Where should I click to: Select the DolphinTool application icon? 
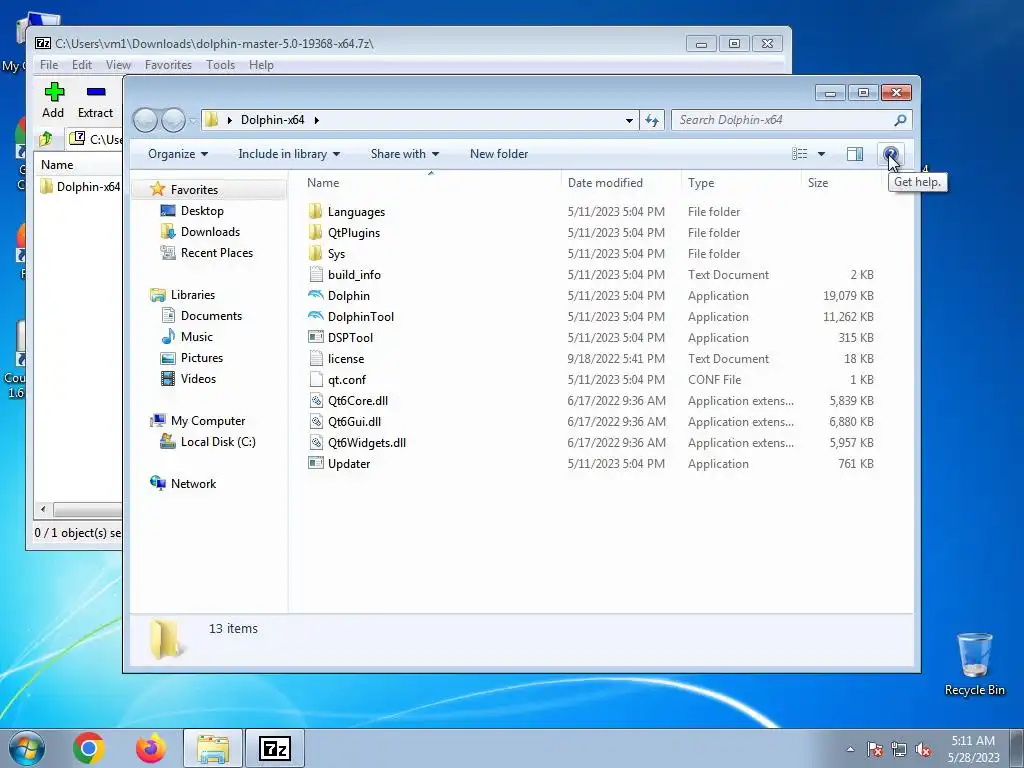(316, 316)
